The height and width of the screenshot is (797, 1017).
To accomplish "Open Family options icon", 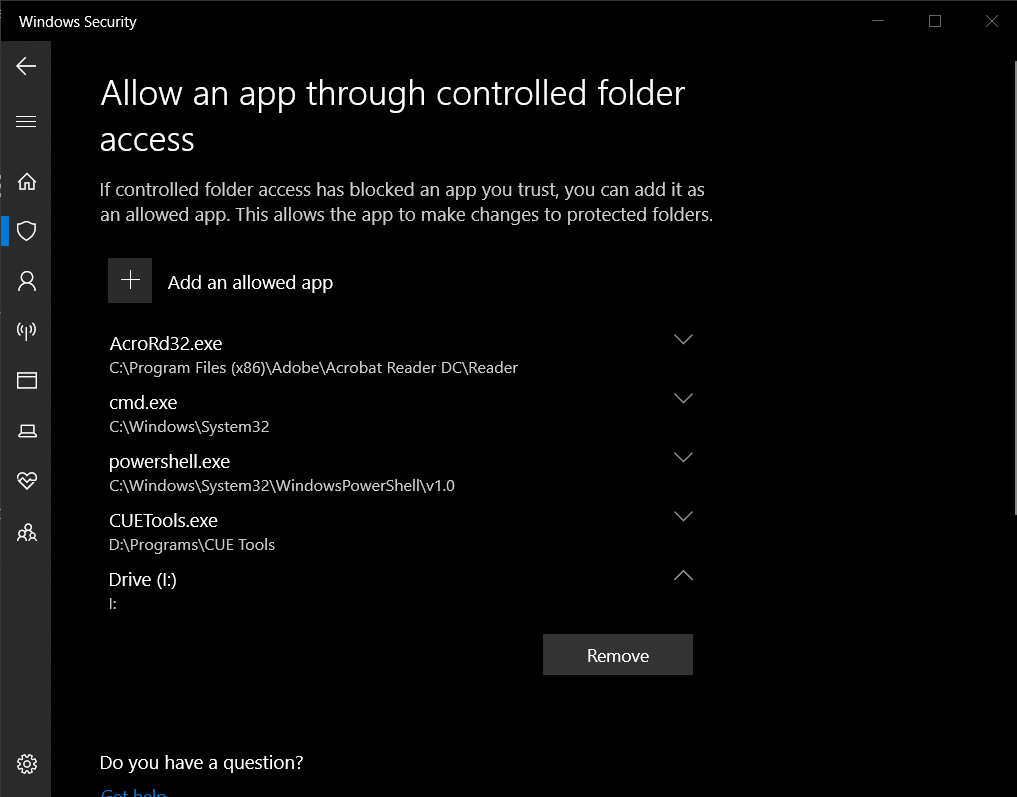I will 27,532.
